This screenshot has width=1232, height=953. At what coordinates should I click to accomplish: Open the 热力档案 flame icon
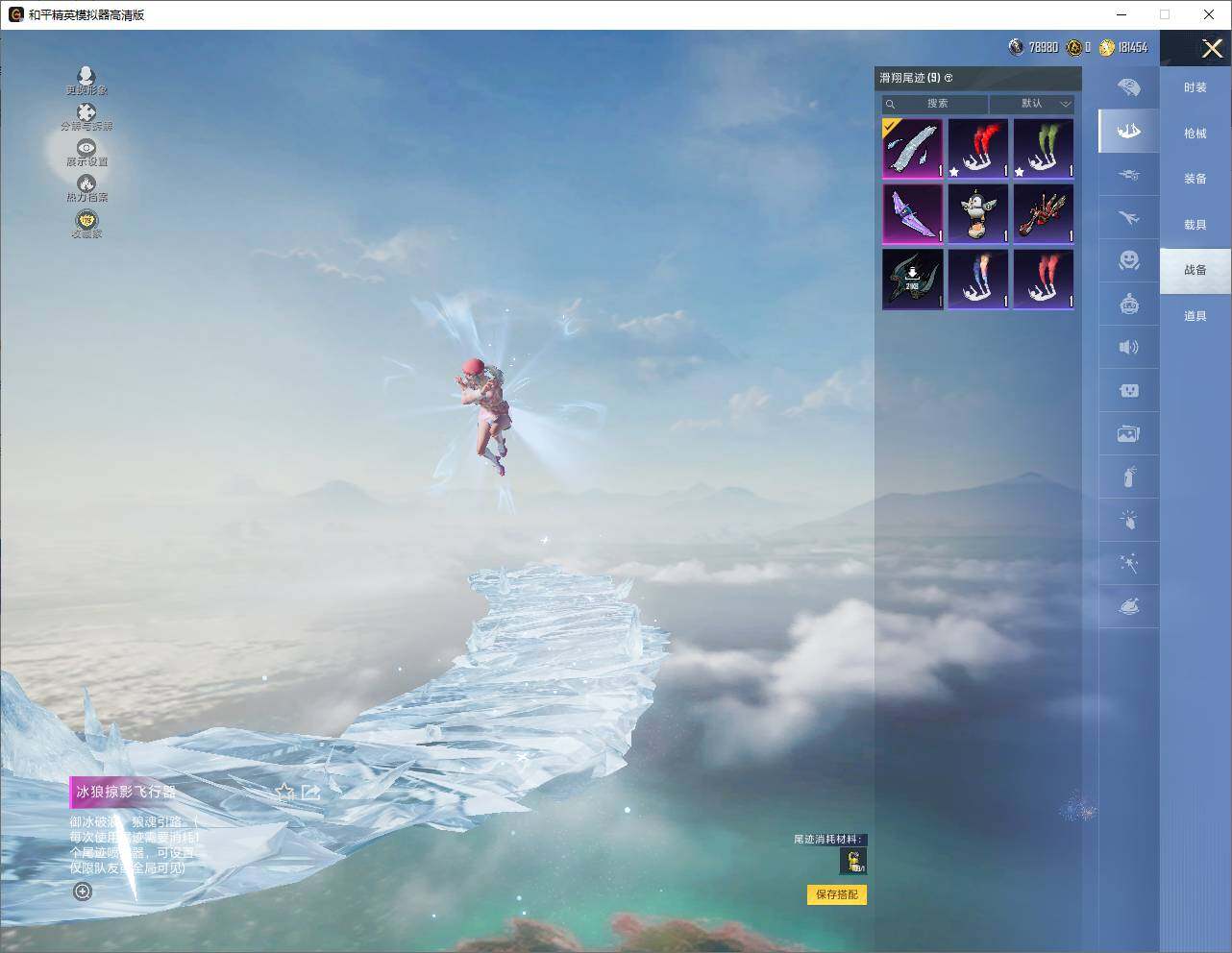(86, 187)
